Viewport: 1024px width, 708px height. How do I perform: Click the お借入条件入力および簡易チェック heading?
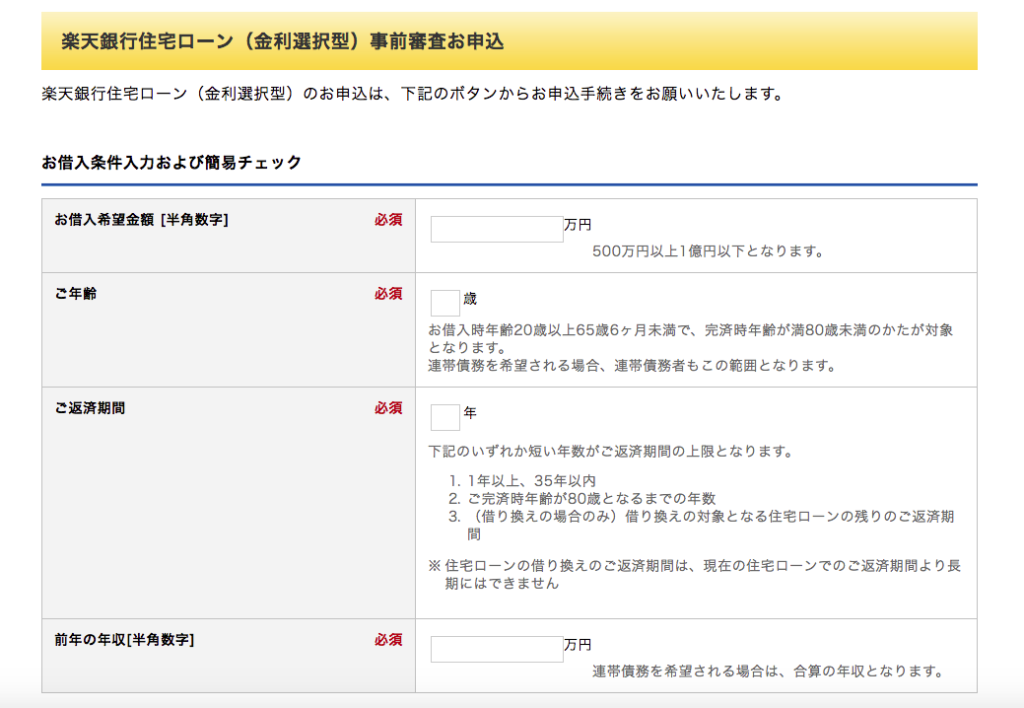tap(172, 162)
